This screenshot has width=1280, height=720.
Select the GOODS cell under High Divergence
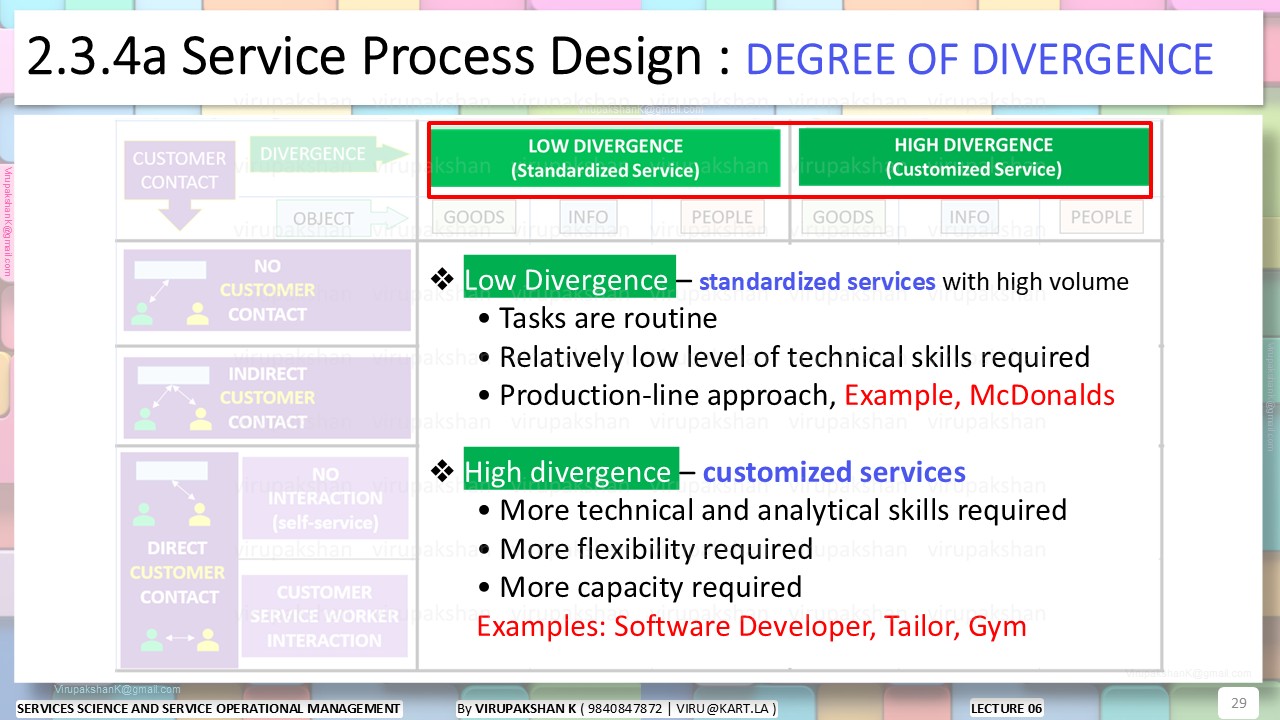[x=843, y=217]
